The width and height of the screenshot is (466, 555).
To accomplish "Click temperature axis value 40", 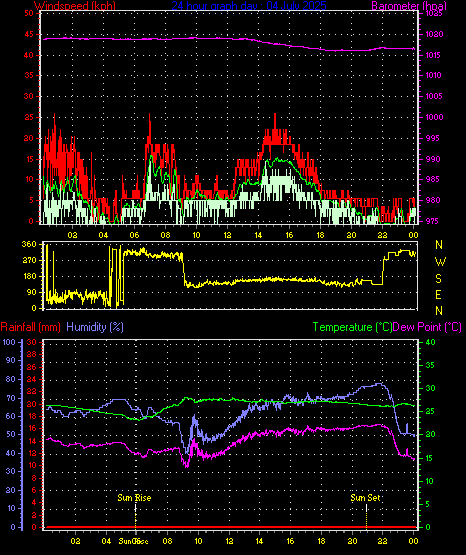I will [430, 342].
